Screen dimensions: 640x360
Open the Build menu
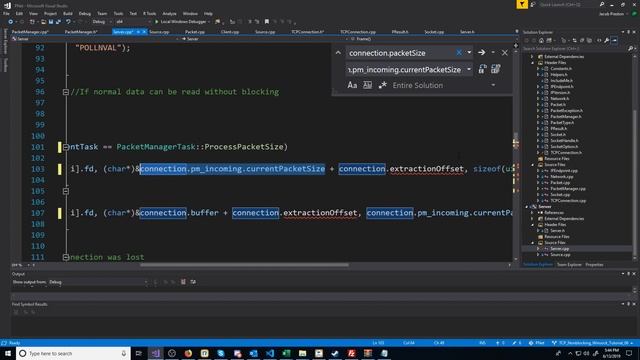point(68,13)
